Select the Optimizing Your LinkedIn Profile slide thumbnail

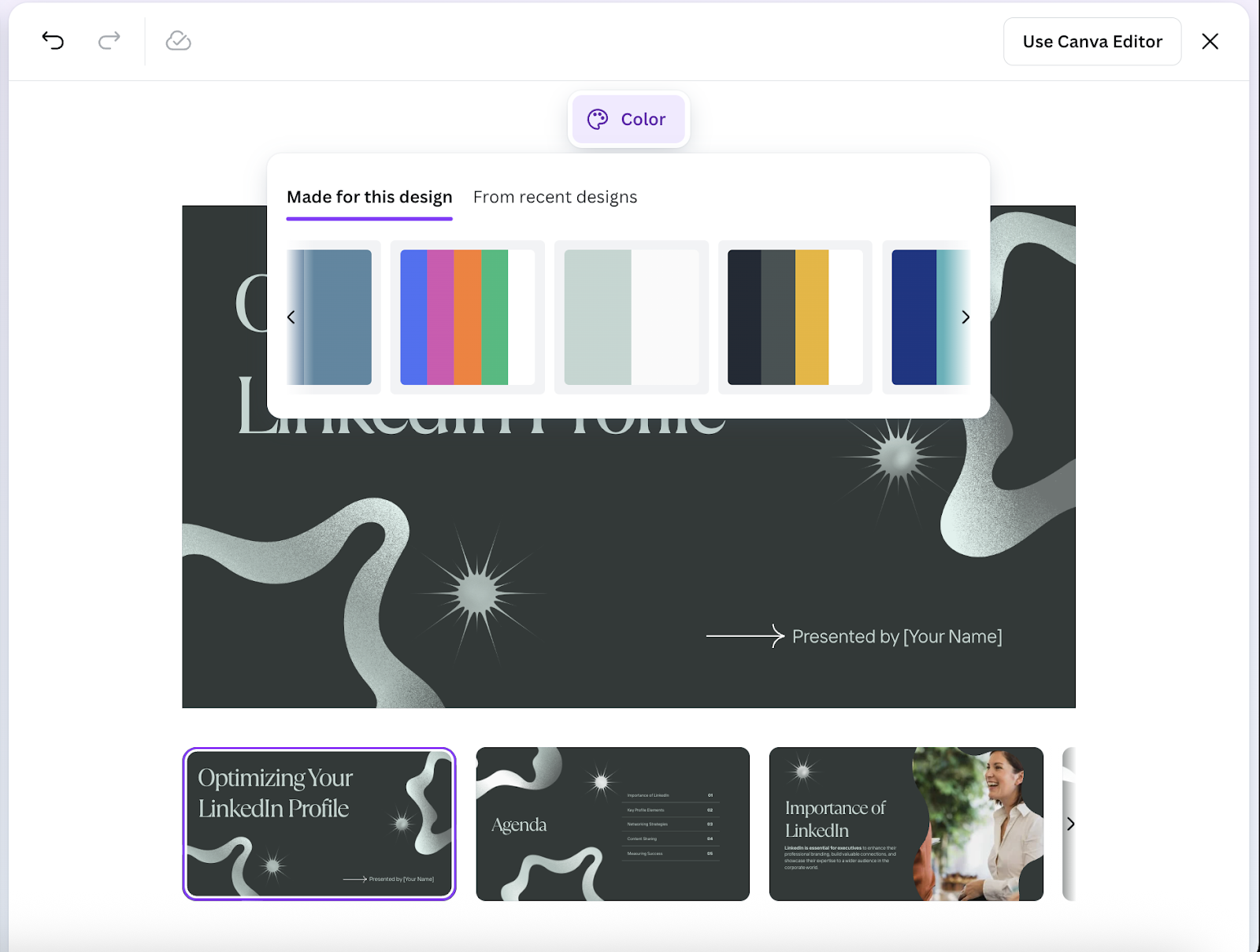point(319,824)
